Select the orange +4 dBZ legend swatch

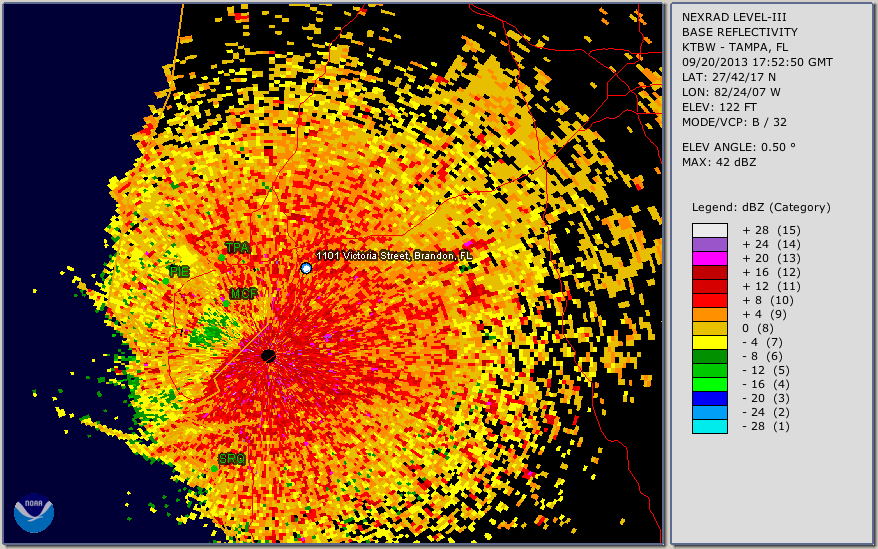tap(710, 314)
